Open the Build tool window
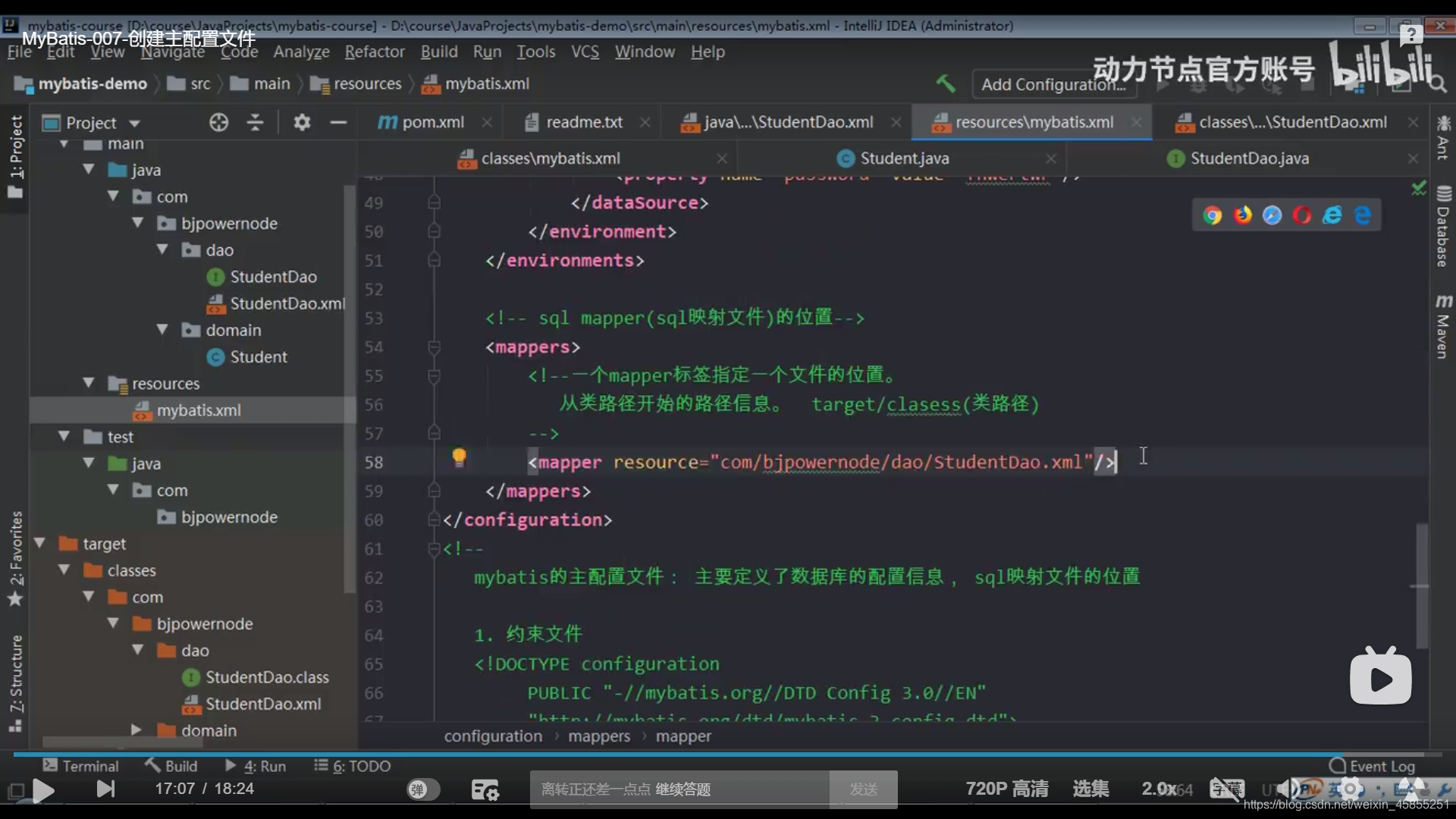 point(171,766)
